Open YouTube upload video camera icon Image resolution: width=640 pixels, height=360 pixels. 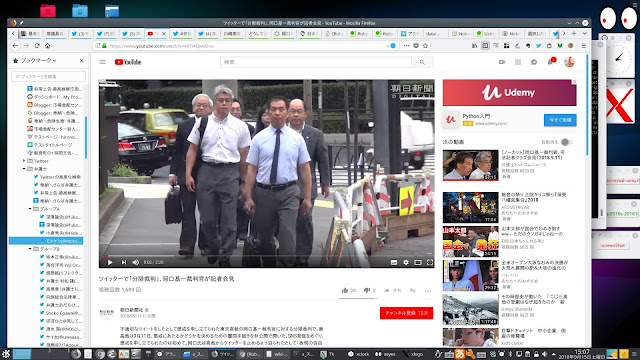pyautogui.click(x=502, y=62)
